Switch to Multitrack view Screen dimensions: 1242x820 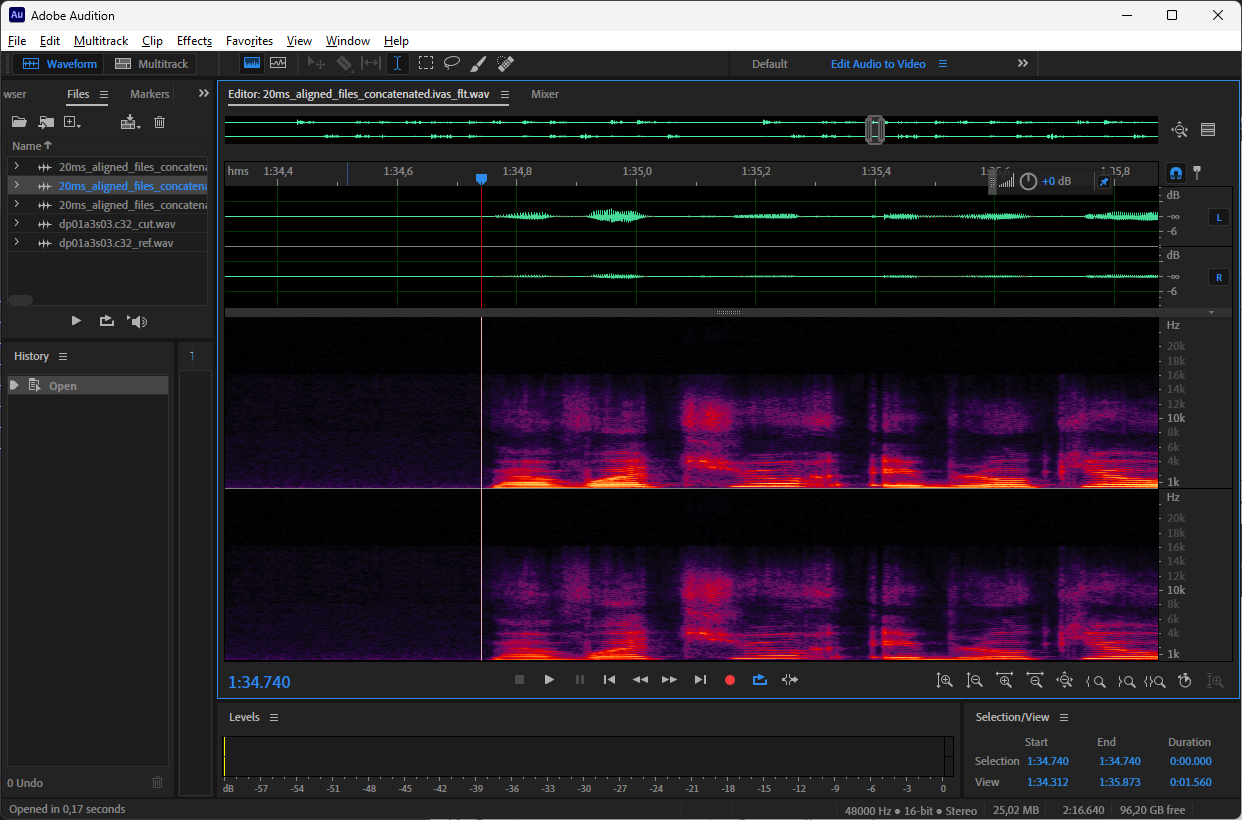tap(152, 64)
